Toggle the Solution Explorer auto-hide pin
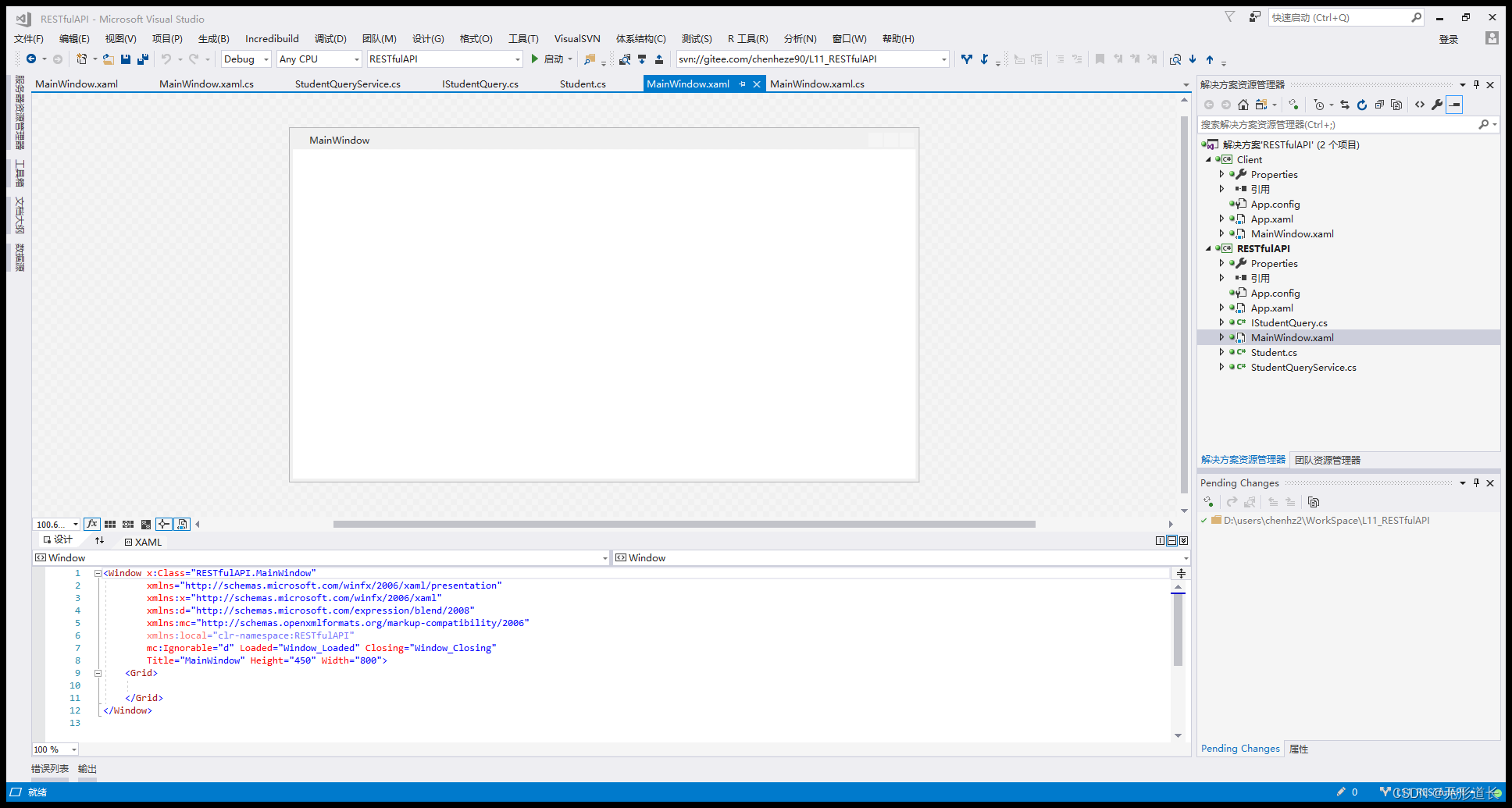 point(1476,84)
